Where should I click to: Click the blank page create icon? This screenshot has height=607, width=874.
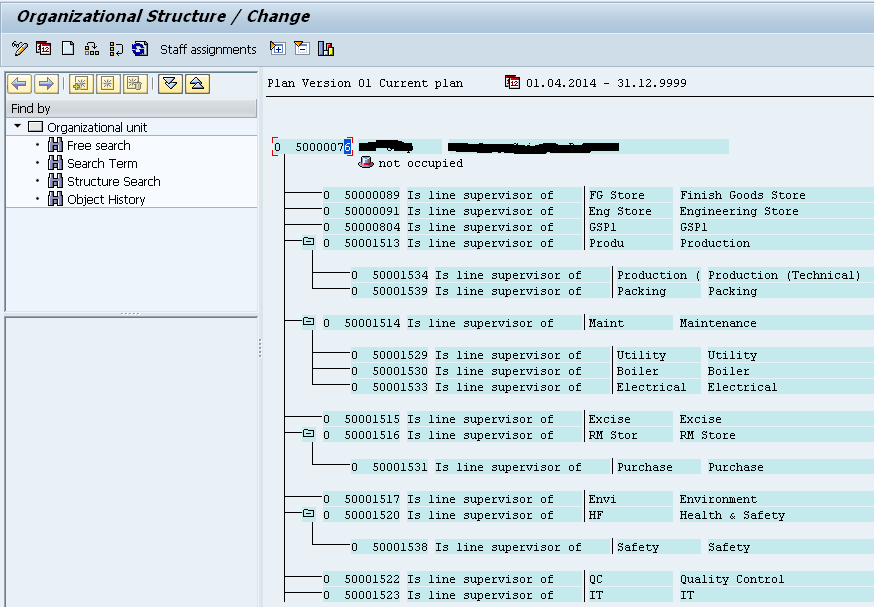[x=68, y=49]
